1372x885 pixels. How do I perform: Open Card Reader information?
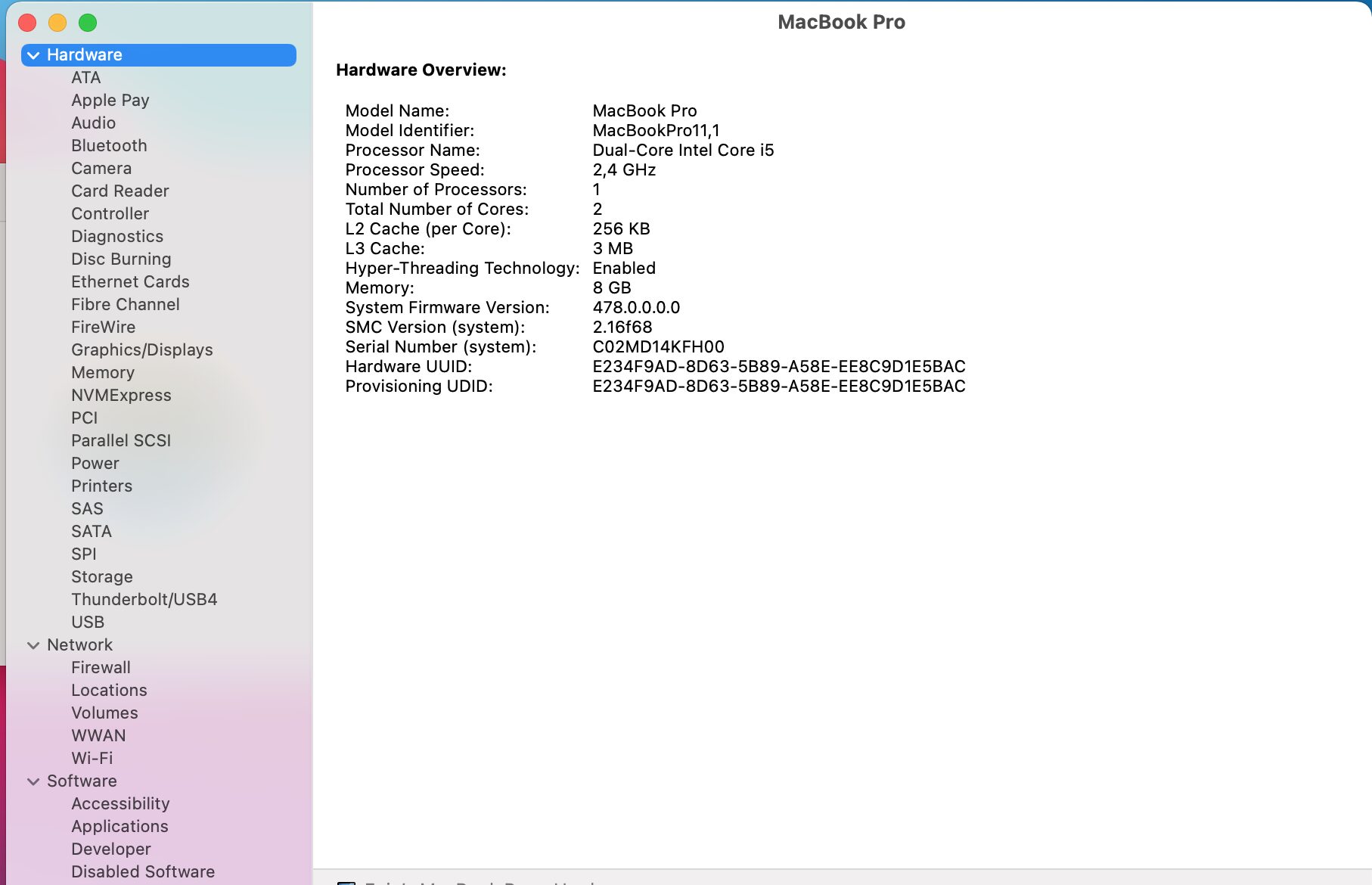(x=120, y=191)
